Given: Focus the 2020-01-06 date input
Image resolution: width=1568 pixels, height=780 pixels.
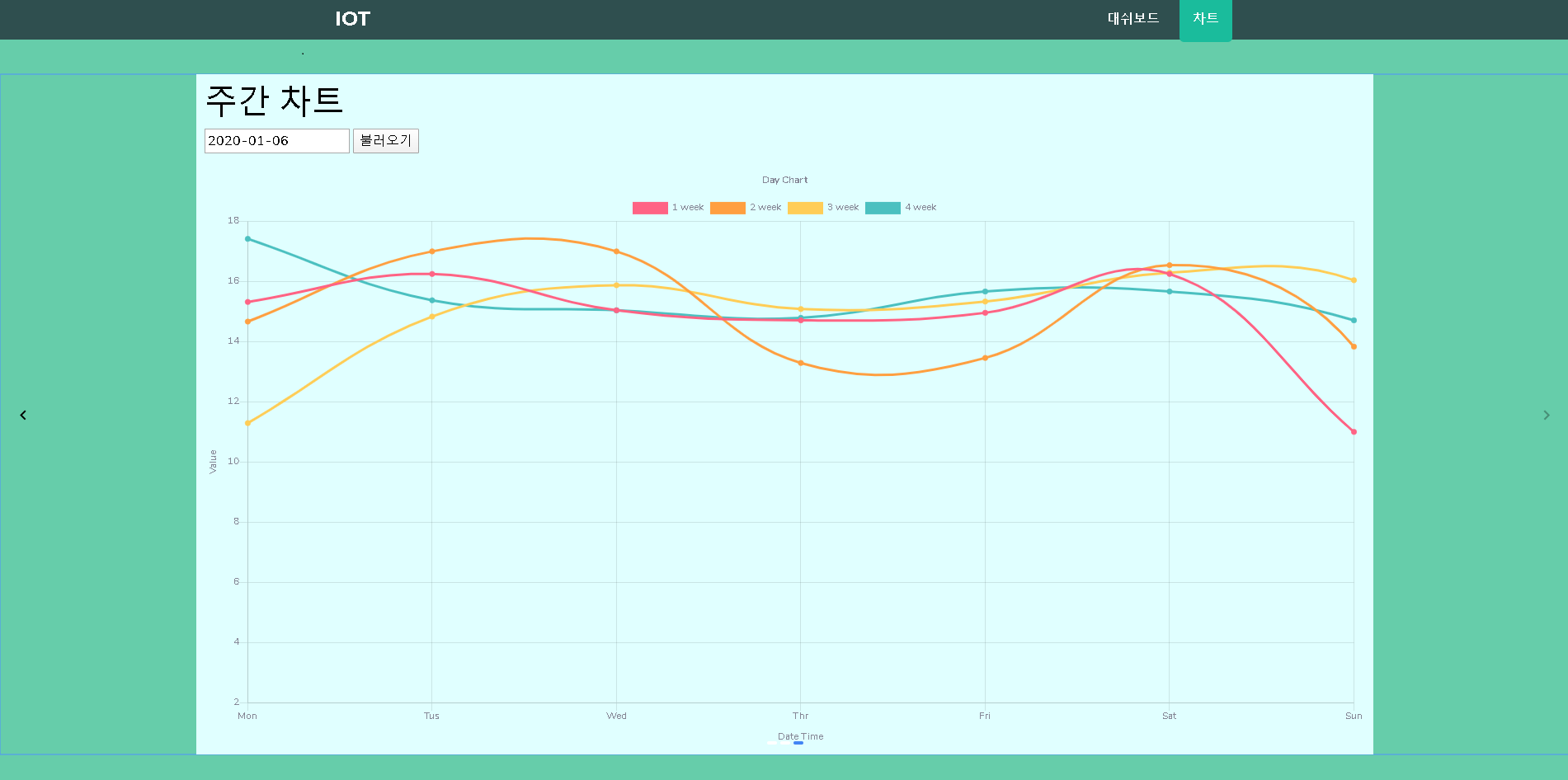Looking at the screenshot, I should [x=277, y=141].
